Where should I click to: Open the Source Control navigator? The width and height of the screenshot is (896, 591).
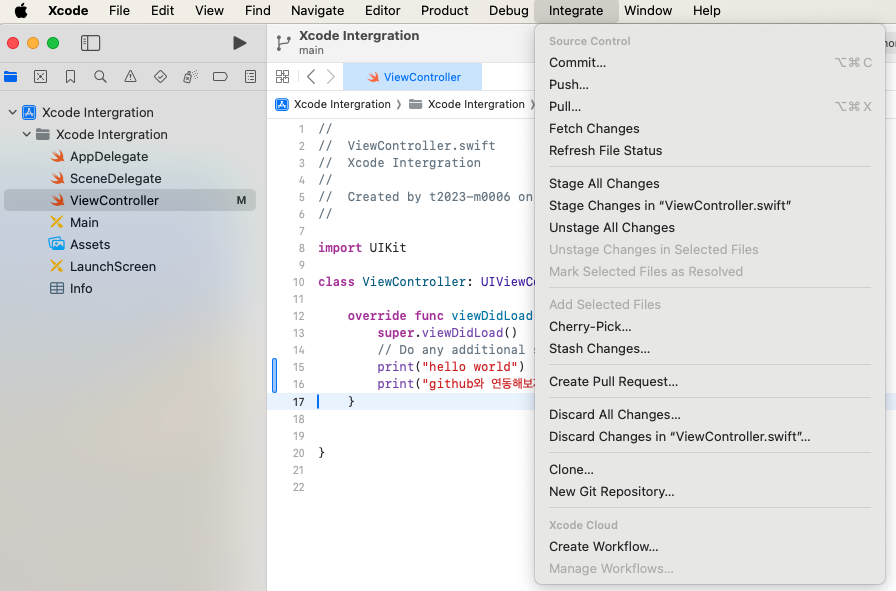(x=41, y=77)
